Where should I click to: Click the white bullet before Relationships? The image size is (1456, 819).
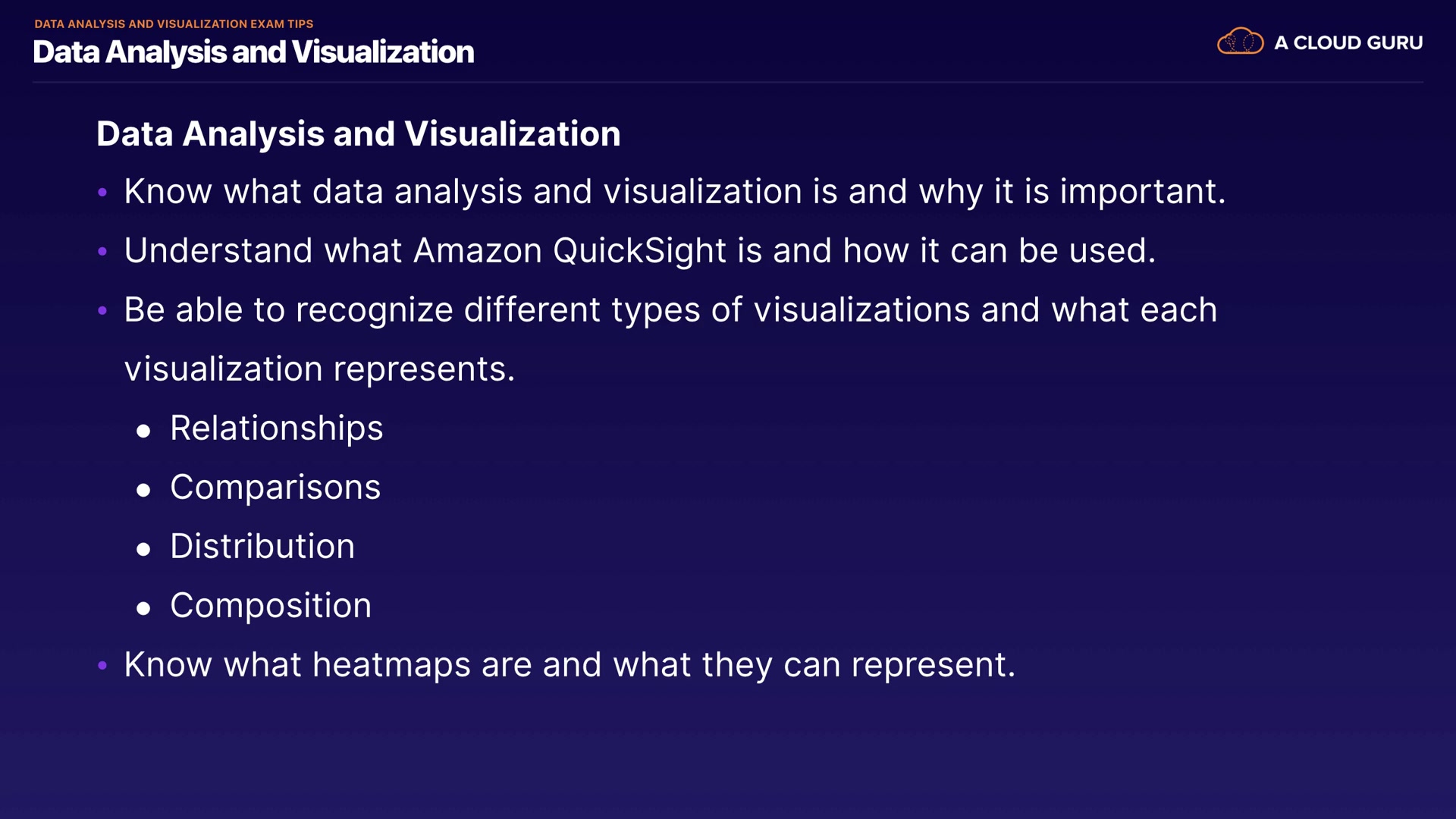tap(143, 431)
